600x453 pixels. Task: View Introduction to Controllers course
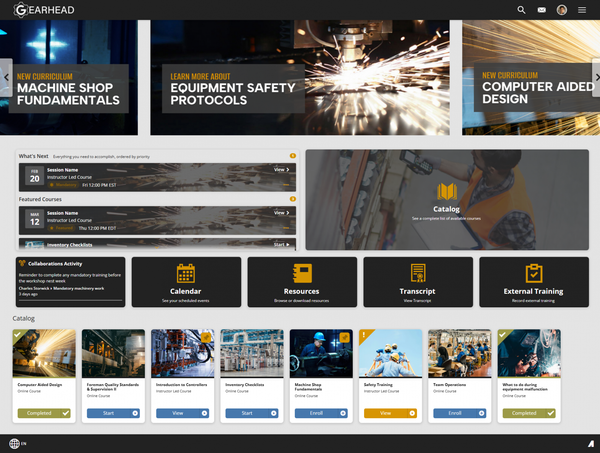click(183, 413)
